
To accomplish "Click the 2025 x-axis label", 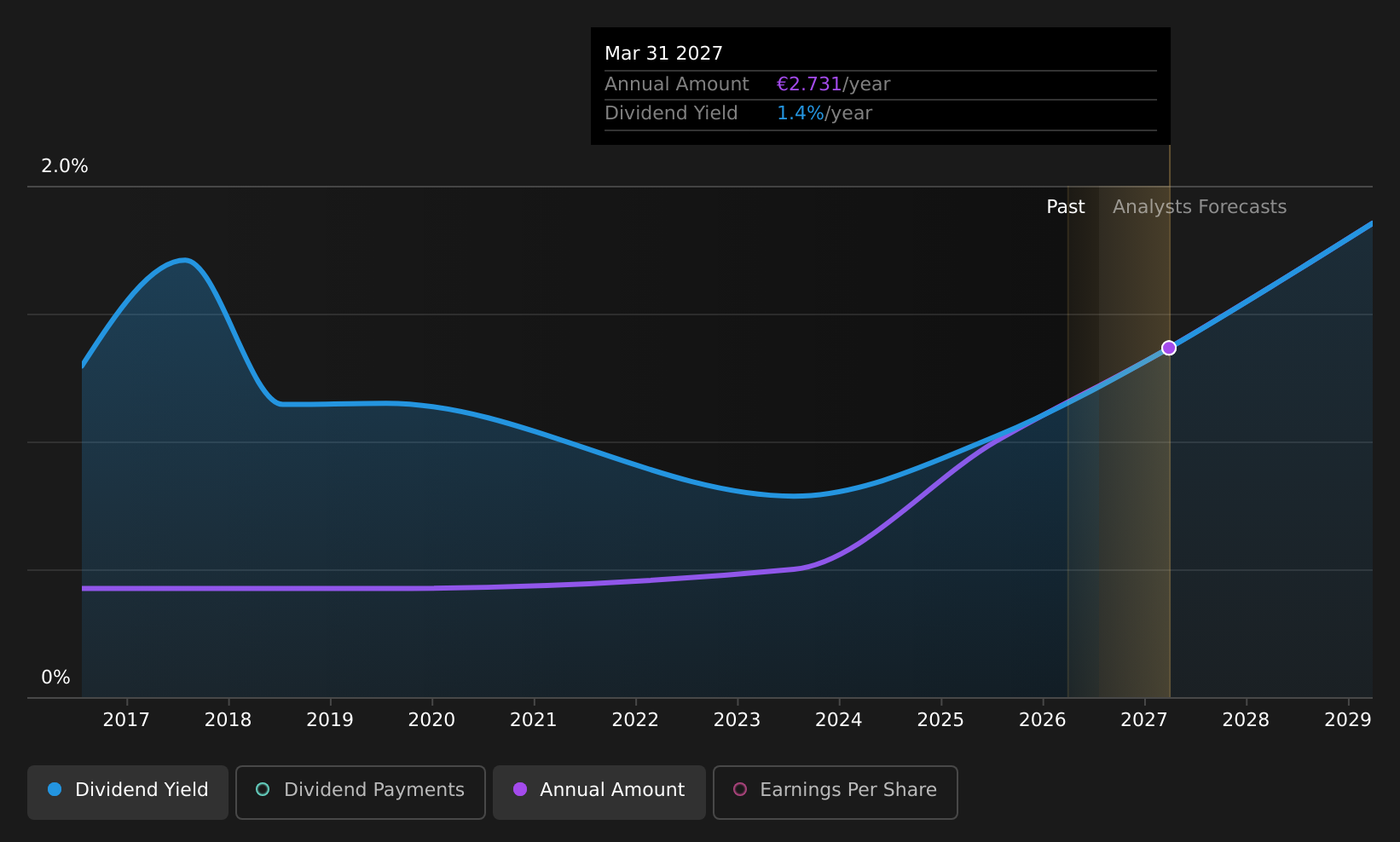I will coord(940,720).
